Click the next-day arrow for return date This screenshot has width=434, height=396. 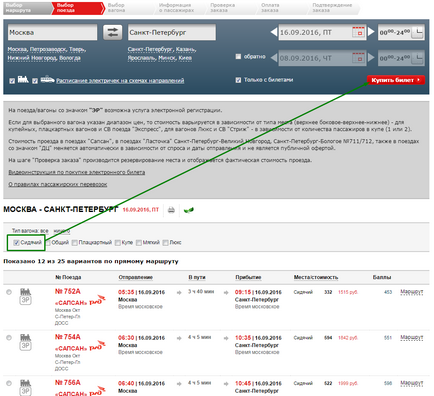(x=371, y=58)
